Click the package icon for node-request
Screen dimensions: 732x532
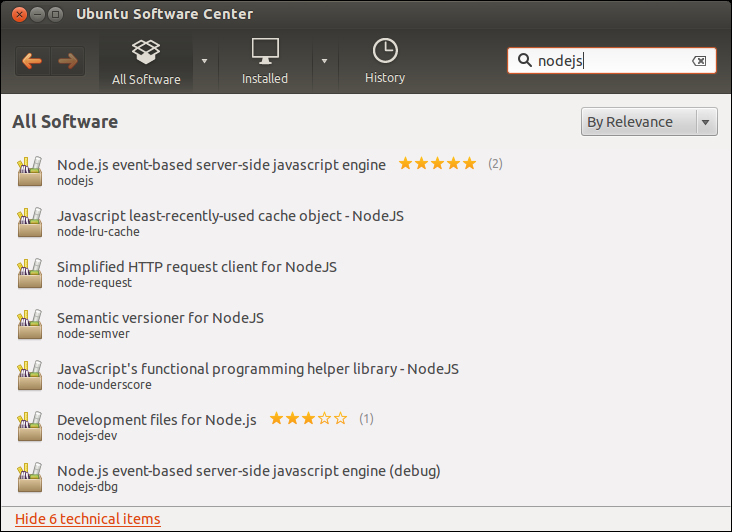(30, 273)
